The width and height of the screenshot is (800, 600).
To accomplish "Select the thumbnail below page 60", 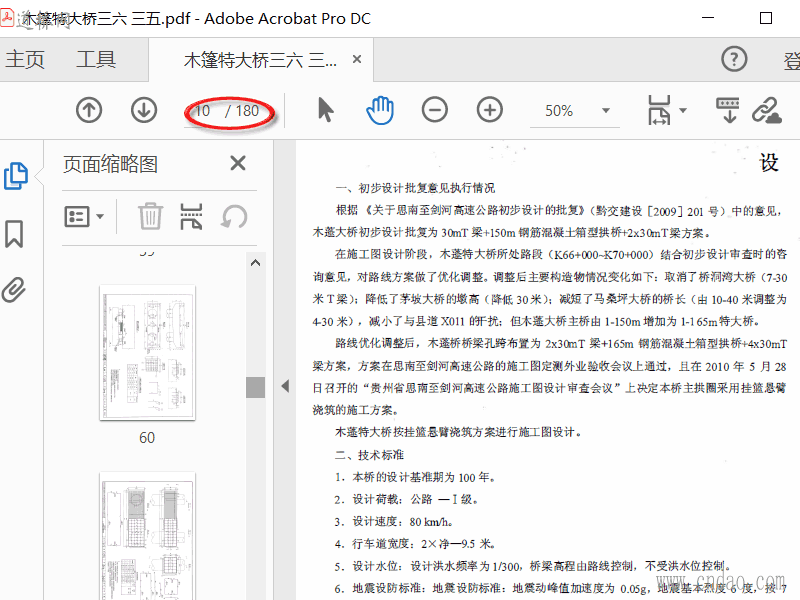I will 147,537.
